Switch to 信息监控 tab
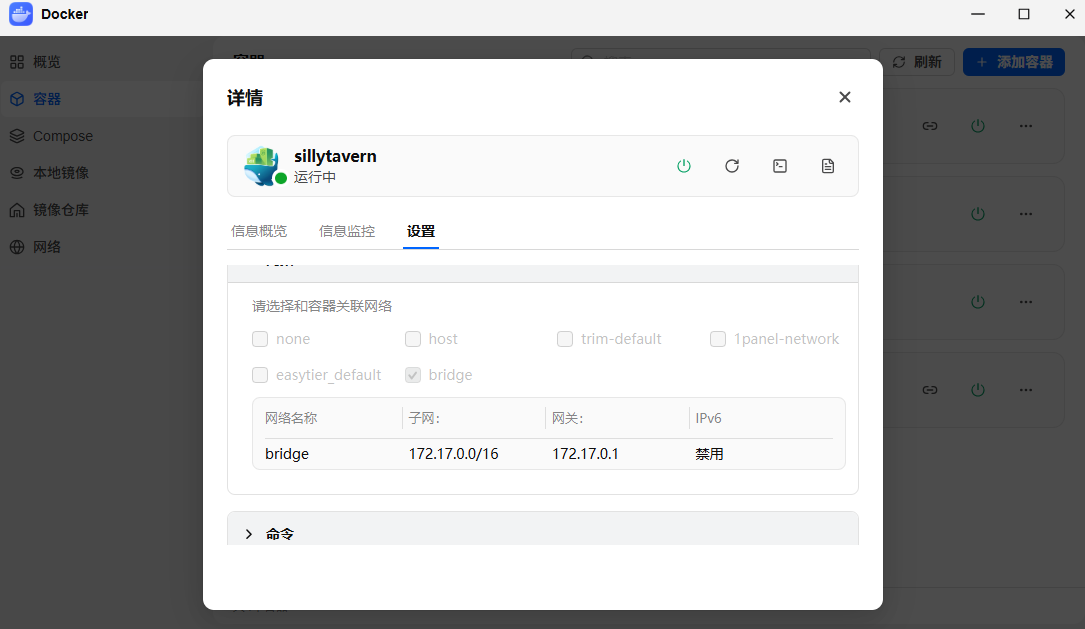This screenshot has height=629, width=1085. pyautogui.click(x=347, y=231)
